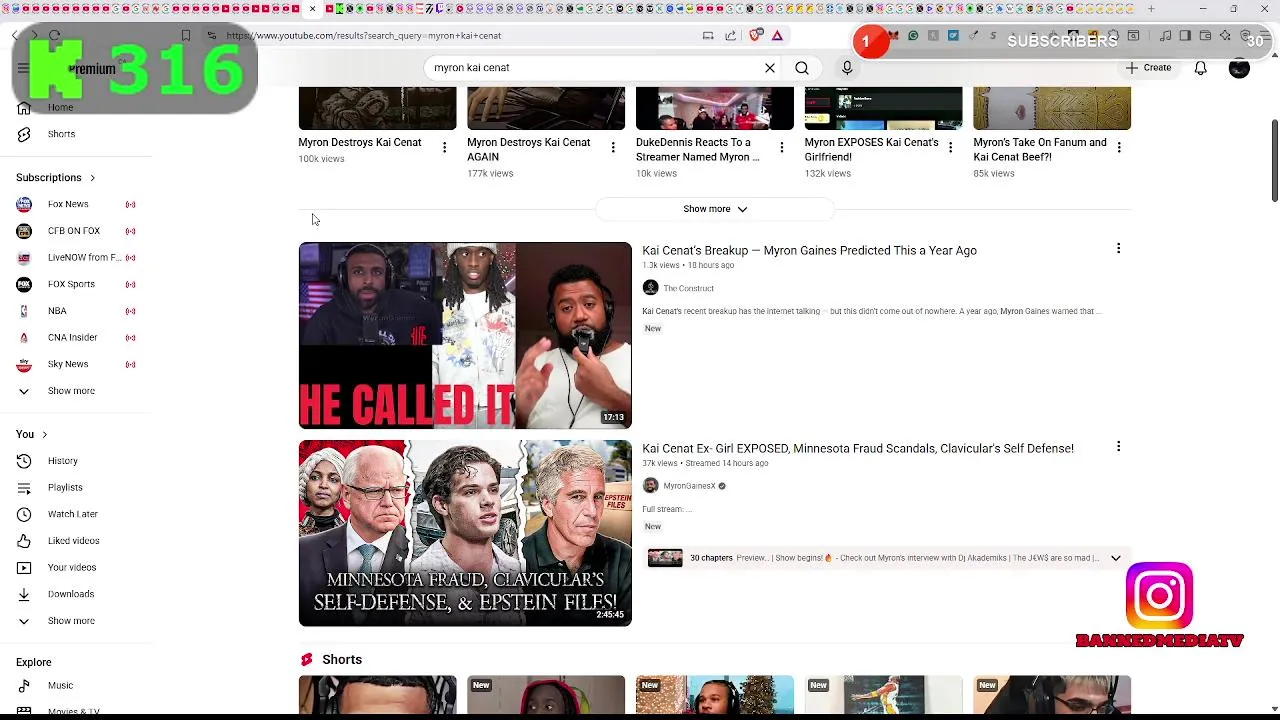Viewport: 1280px width, 720px height.
Task: Play the Minnesota Fraud stream thumbnail
Action: coord(465,533)
